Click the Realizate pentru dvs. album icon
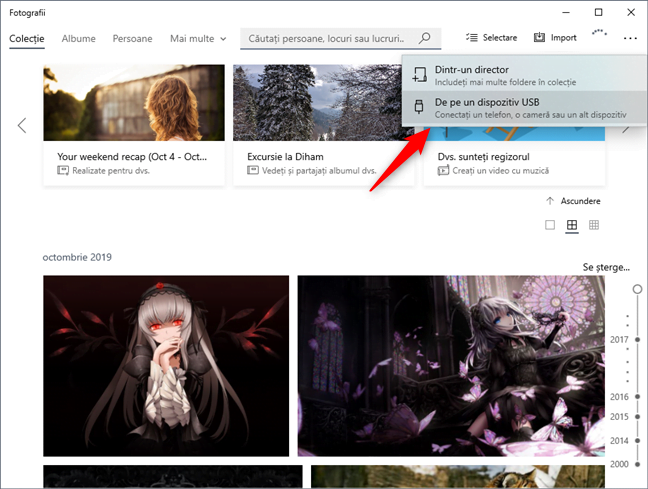 63,170
